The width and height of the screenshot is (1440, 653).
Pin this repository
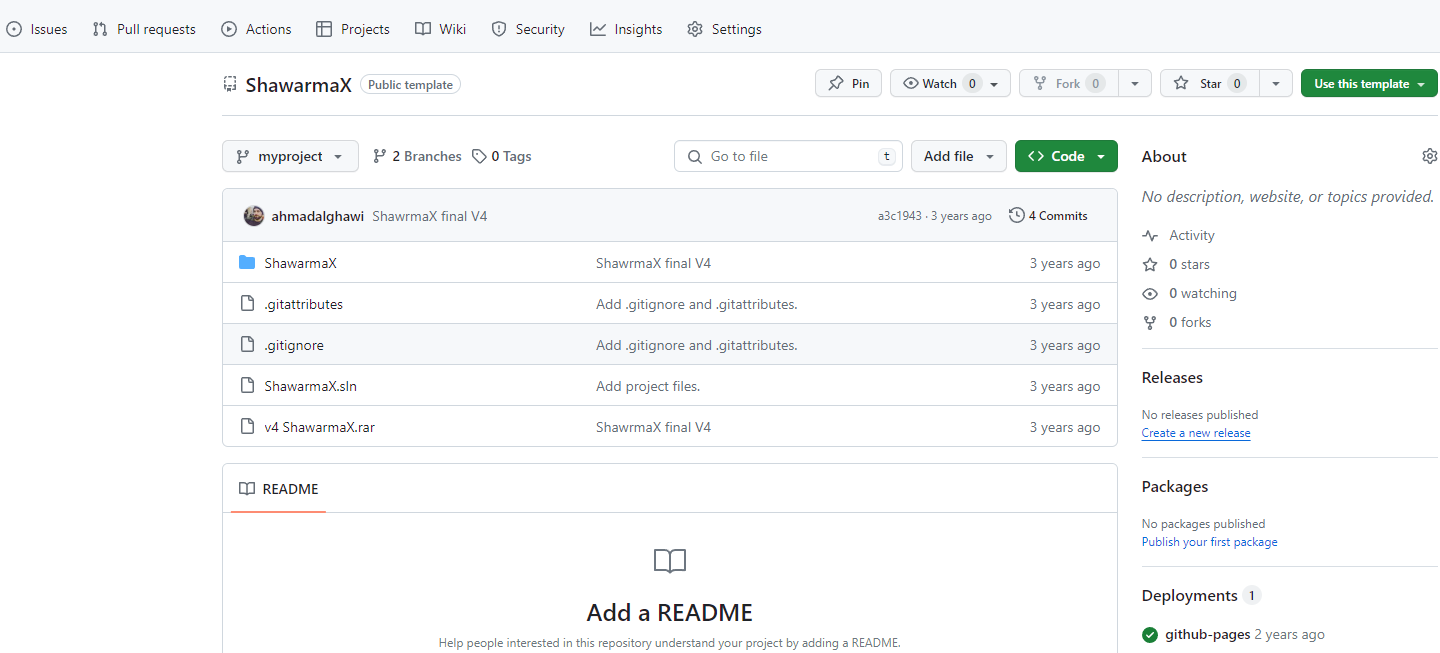pyautogui.click(x=848, y=84)
